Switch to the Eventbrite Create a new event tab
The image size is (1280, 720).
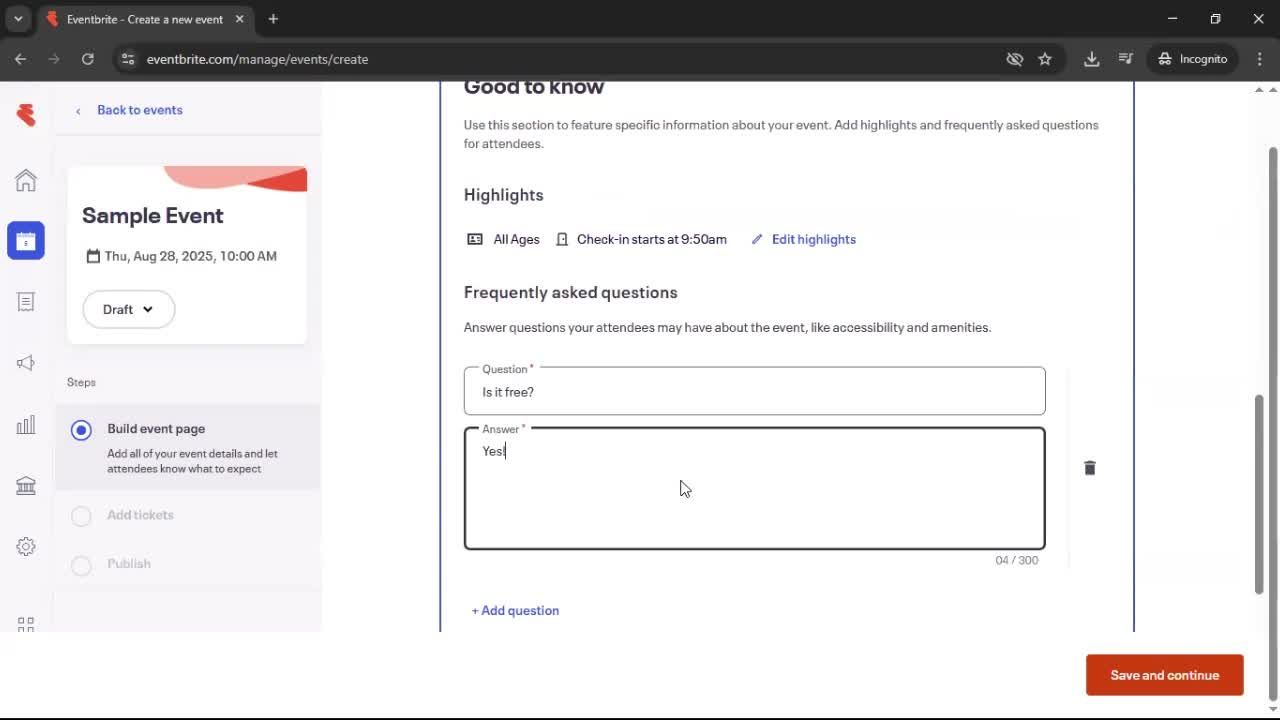pos(145,19)
